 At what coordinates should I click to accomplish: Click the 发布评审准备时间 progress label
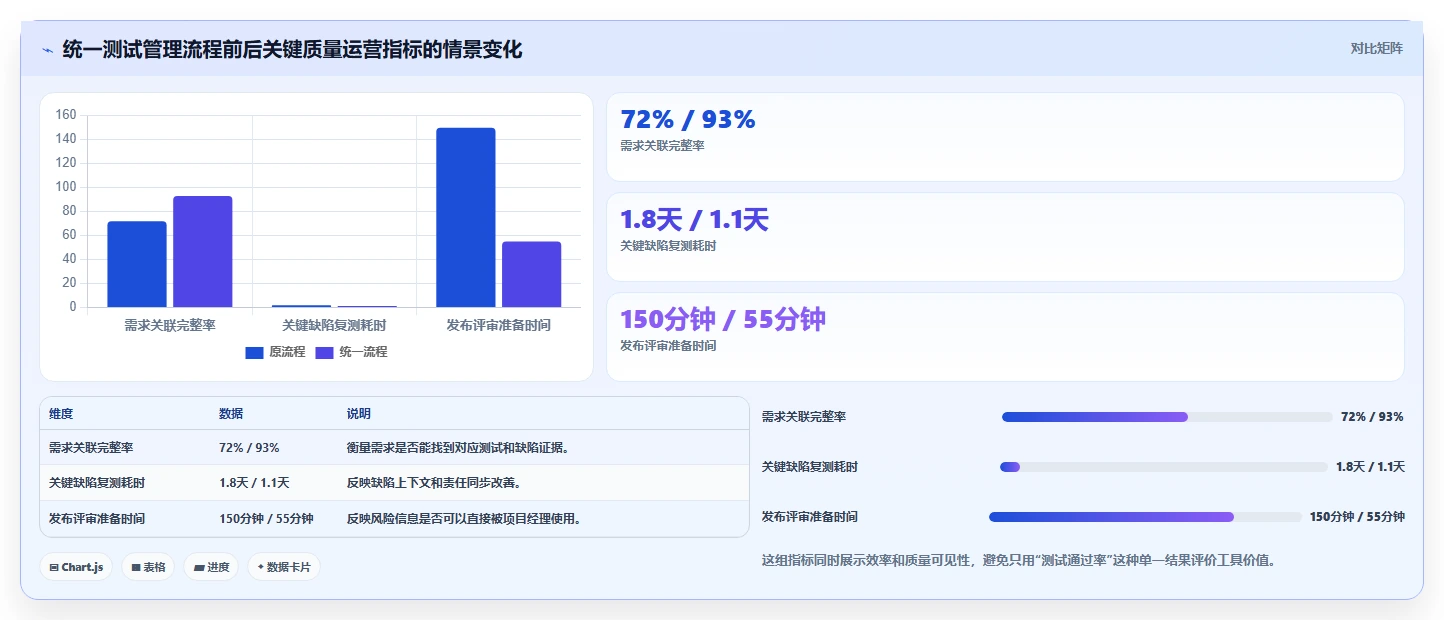pyautogui.click(x=810, y=517)
